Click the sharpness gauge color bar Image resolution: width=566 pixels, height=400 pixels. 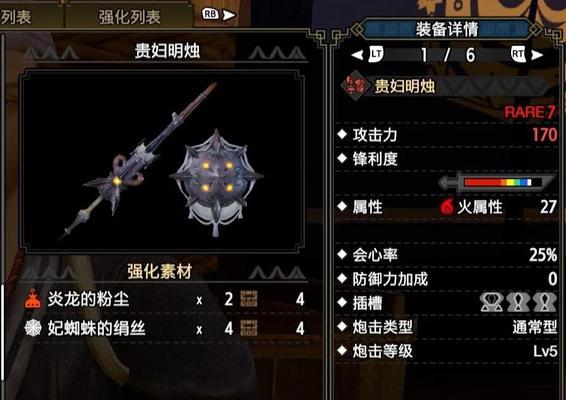click(x=498, y=182)
